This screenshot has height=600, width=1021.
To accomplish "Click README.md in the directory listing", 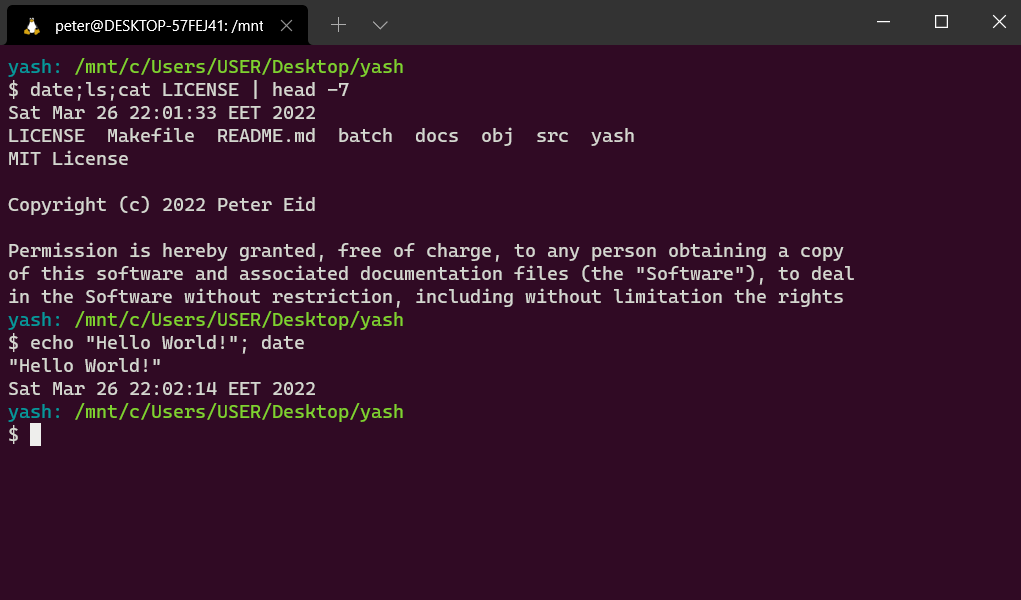I will click(266, 136).
